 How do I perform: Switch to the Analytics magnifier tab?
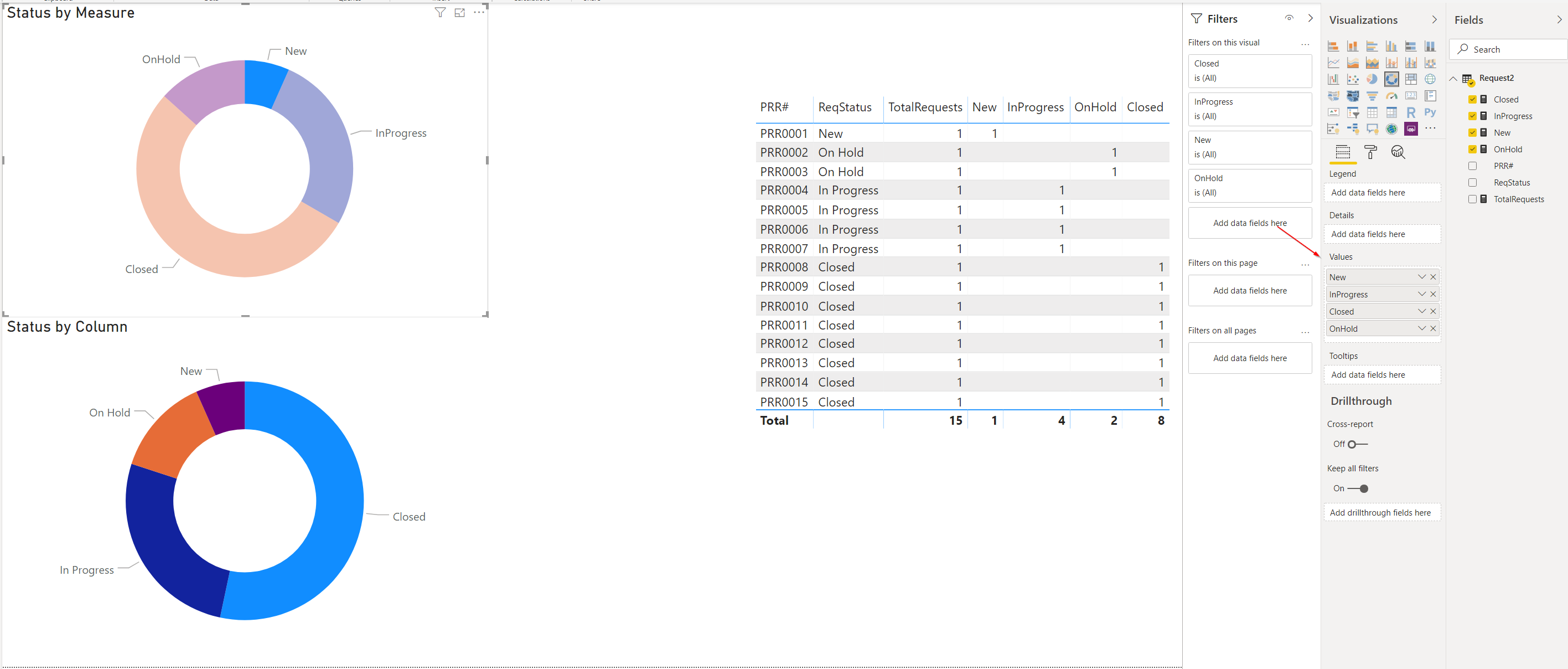pos(1398,152)
